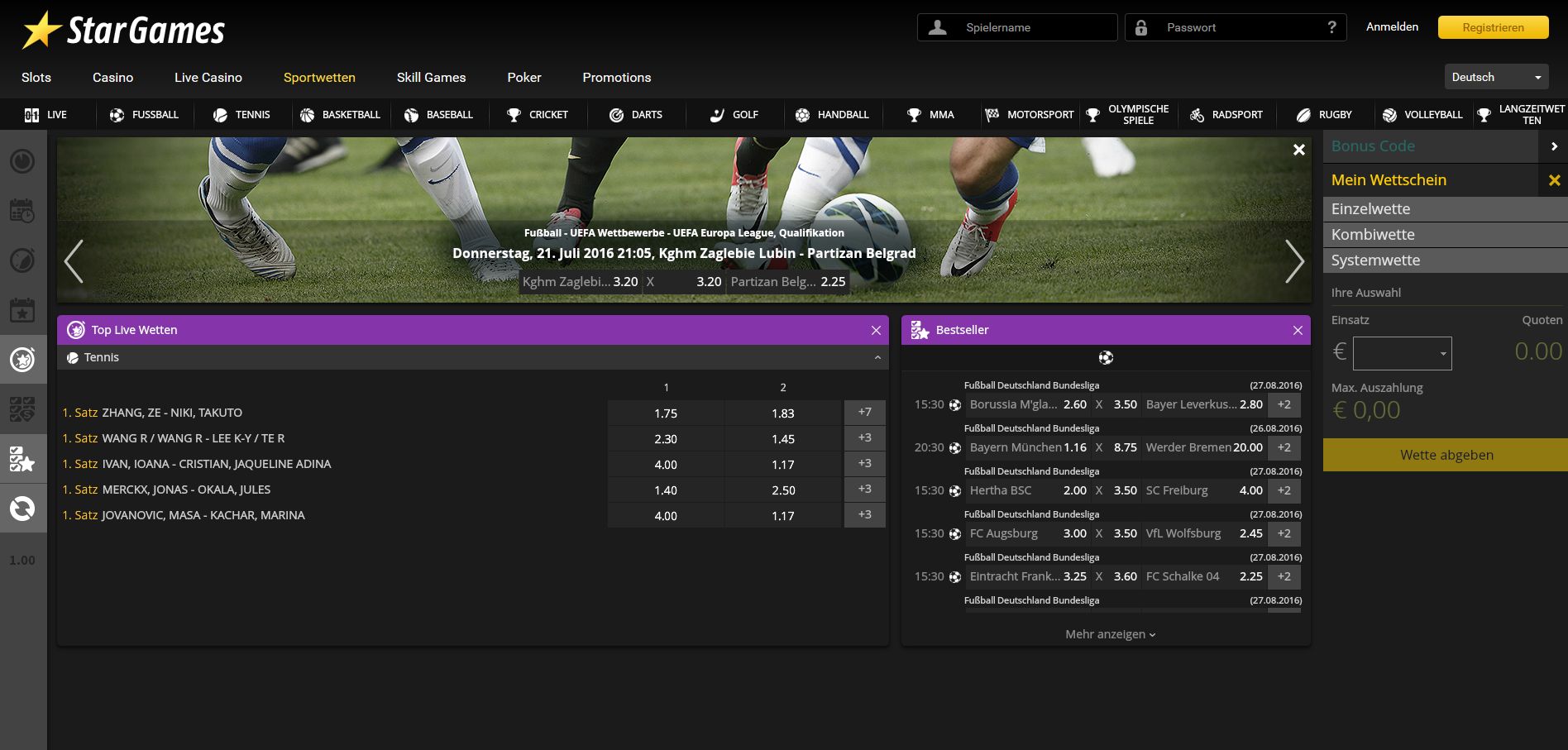The image size is (1568, 750).
Task: Expand +3 more bets for Merckx - Okala
Action: pos(865,489)
